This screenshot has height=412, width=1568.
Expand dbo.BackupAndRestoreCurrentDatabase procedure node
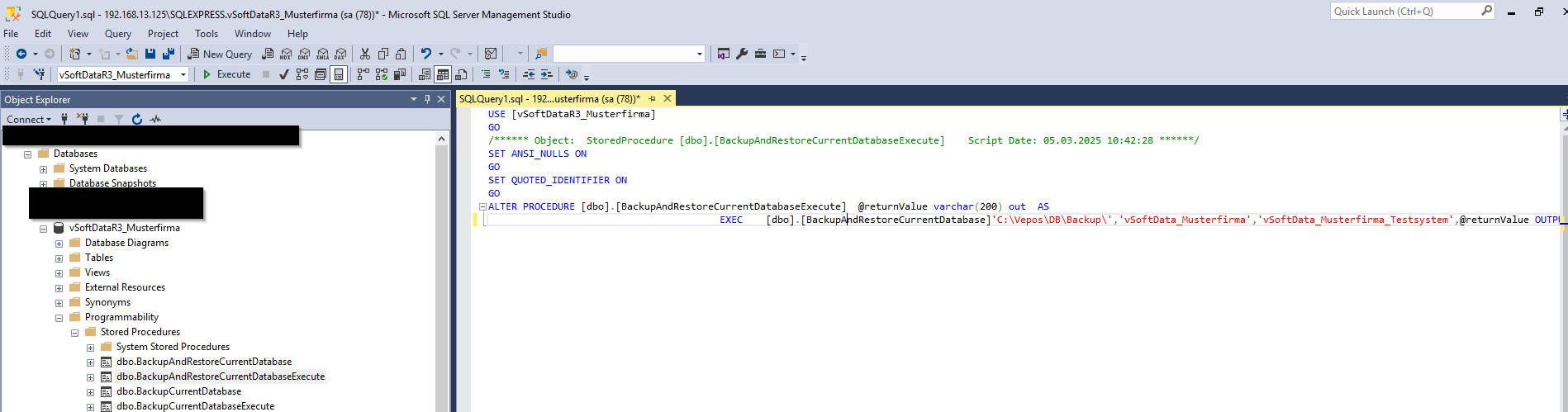pos(90,362)
